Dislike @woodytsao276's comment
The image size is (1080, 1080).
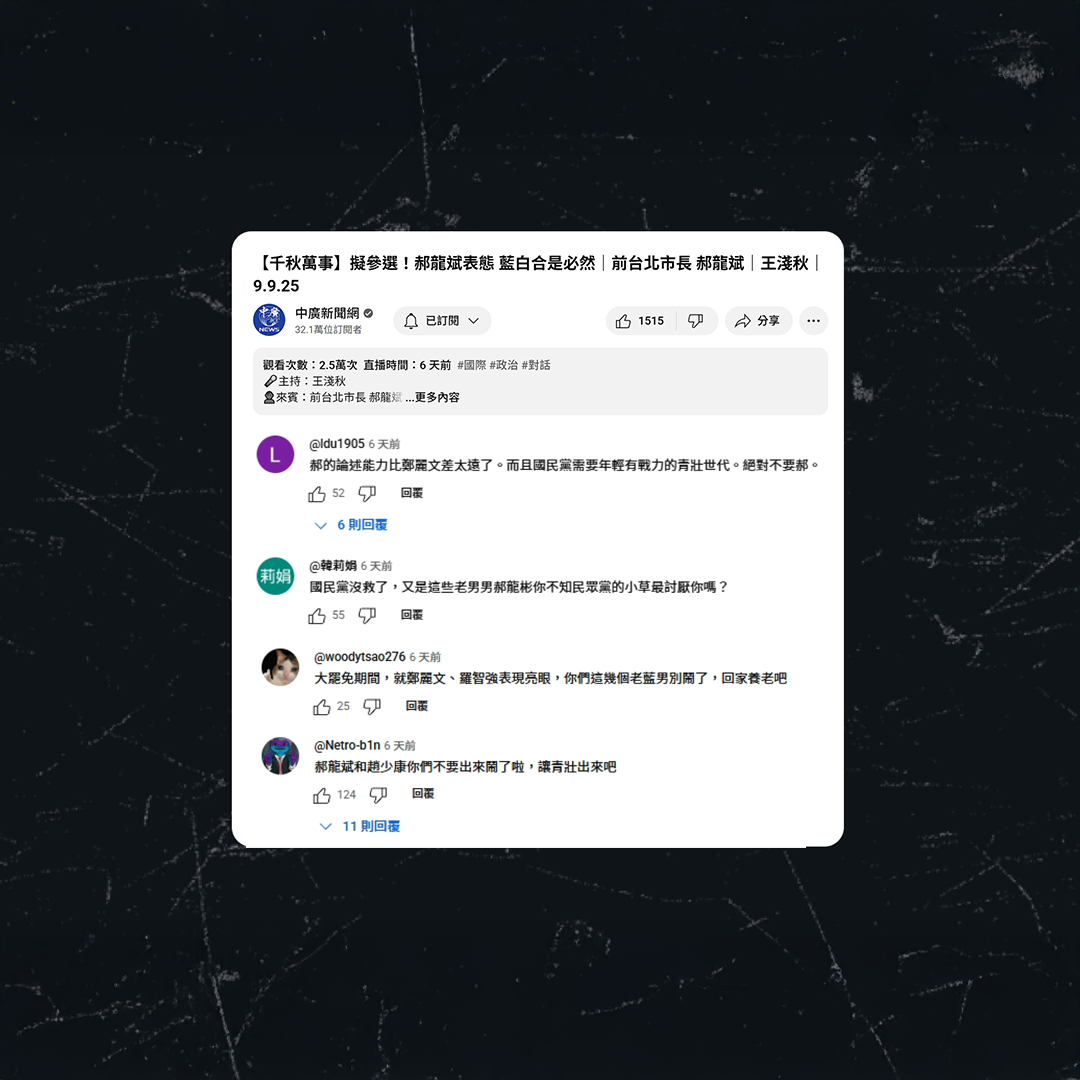tap(372, 707)
